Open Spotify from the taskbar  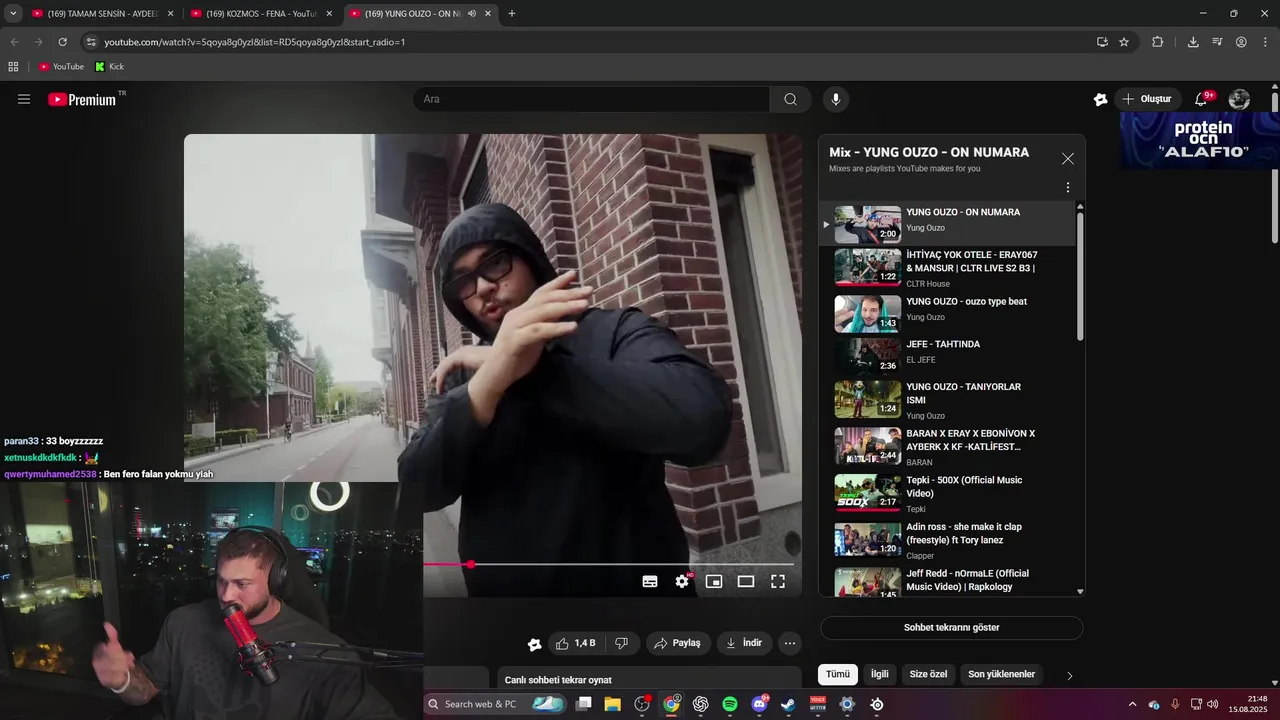tap(730, 704)
